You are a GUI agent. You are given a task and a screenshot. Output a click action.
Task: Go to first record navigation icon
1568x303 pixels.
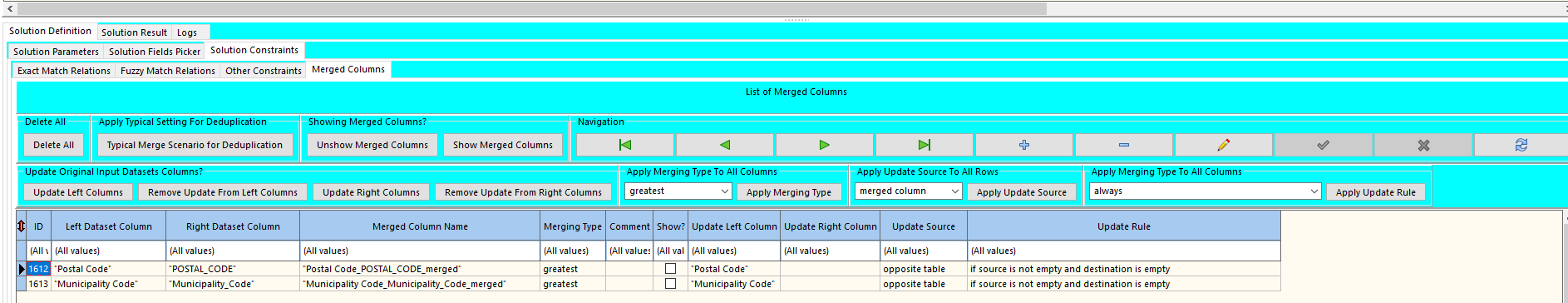click(625, 145)
